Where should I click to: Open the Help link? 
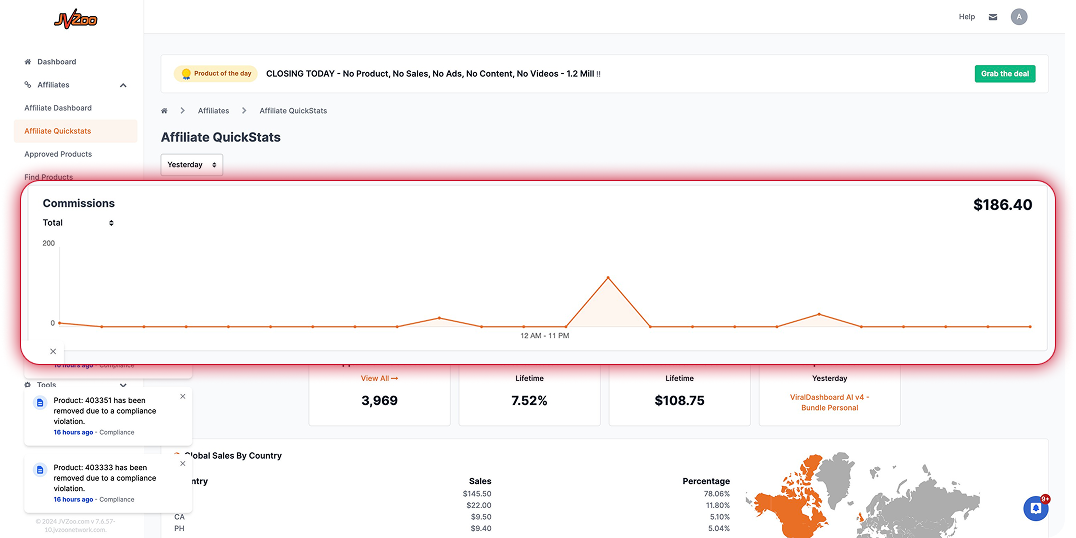click(x=966, y=17)
